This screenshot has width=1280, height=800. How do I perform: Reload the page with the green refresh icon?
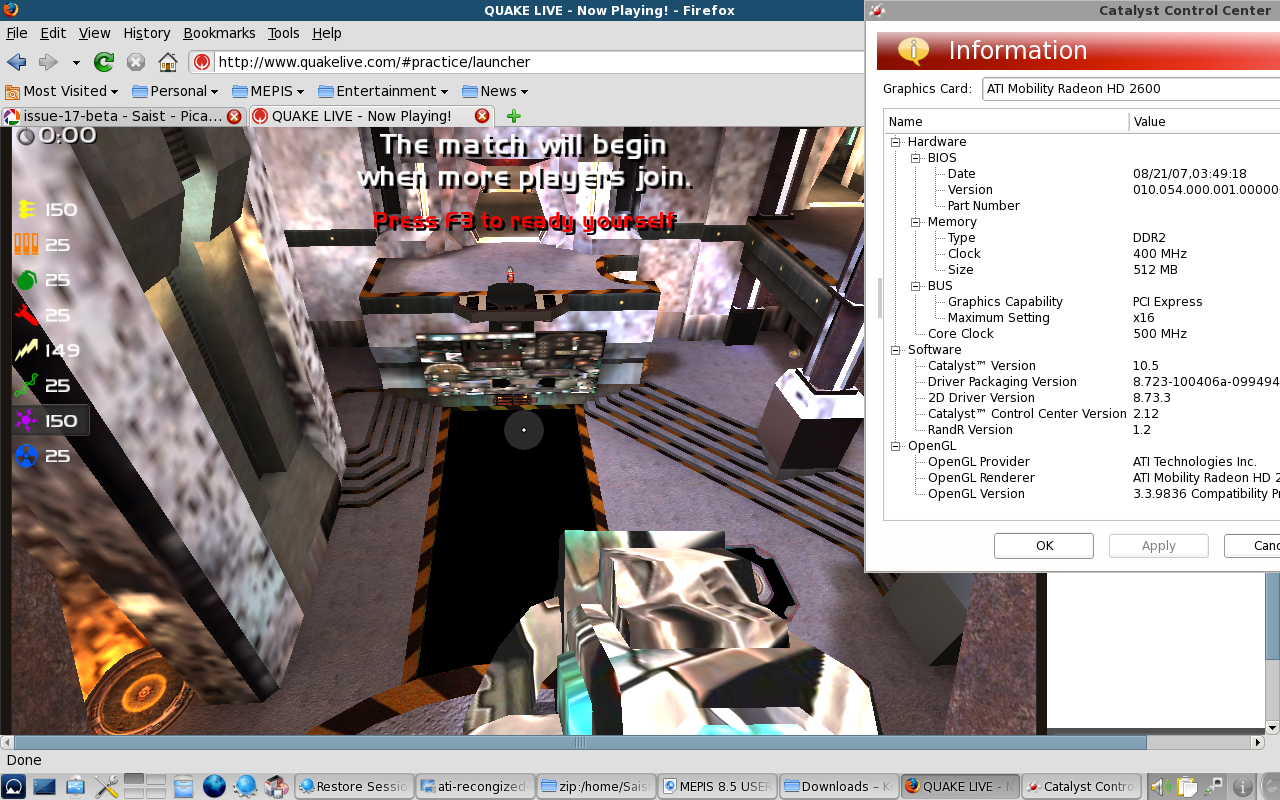pos(104,62)
